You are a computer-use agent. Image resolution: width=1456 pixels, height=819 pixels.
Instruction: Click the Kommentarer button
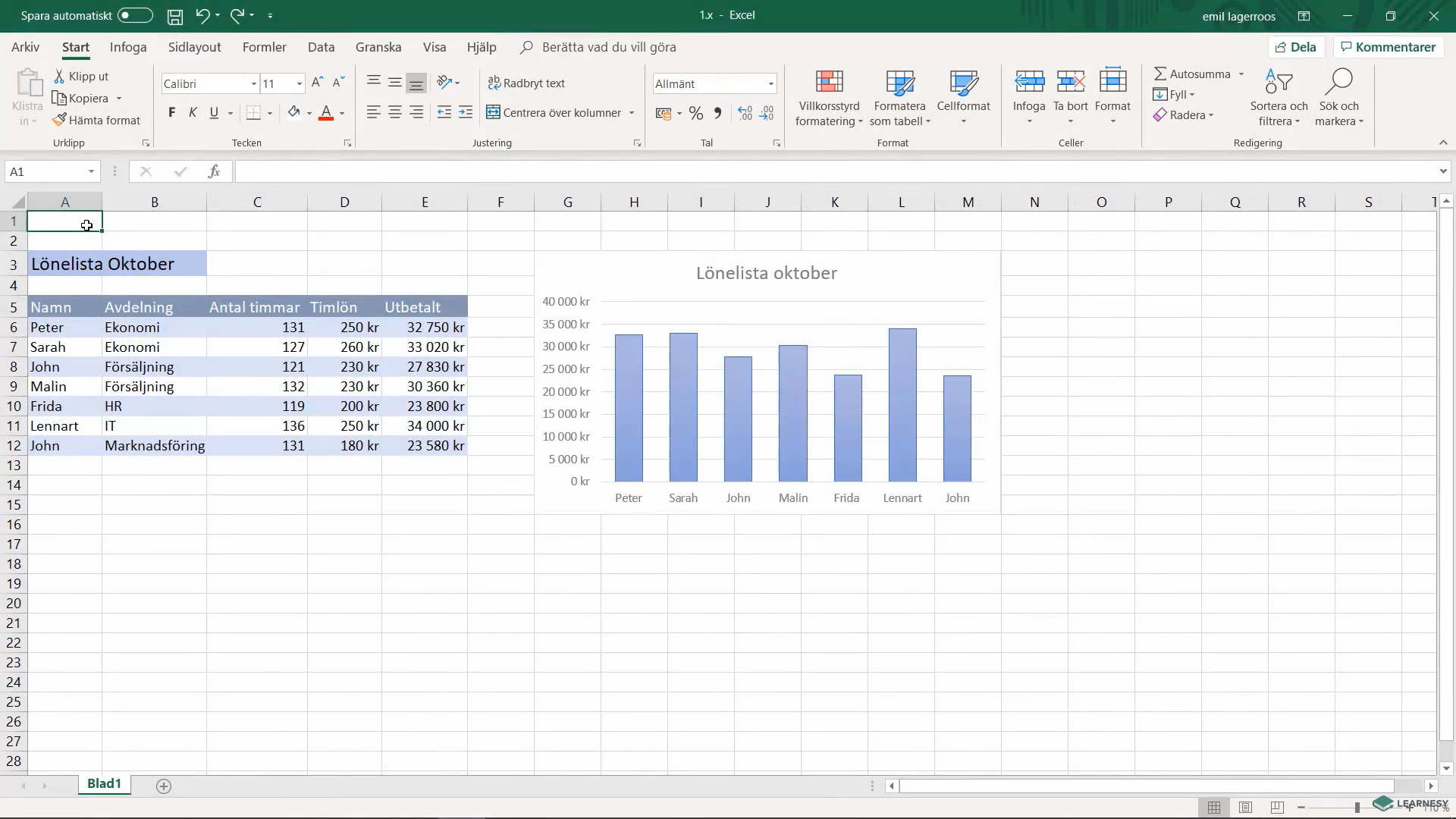click(x=1389, y=47)
